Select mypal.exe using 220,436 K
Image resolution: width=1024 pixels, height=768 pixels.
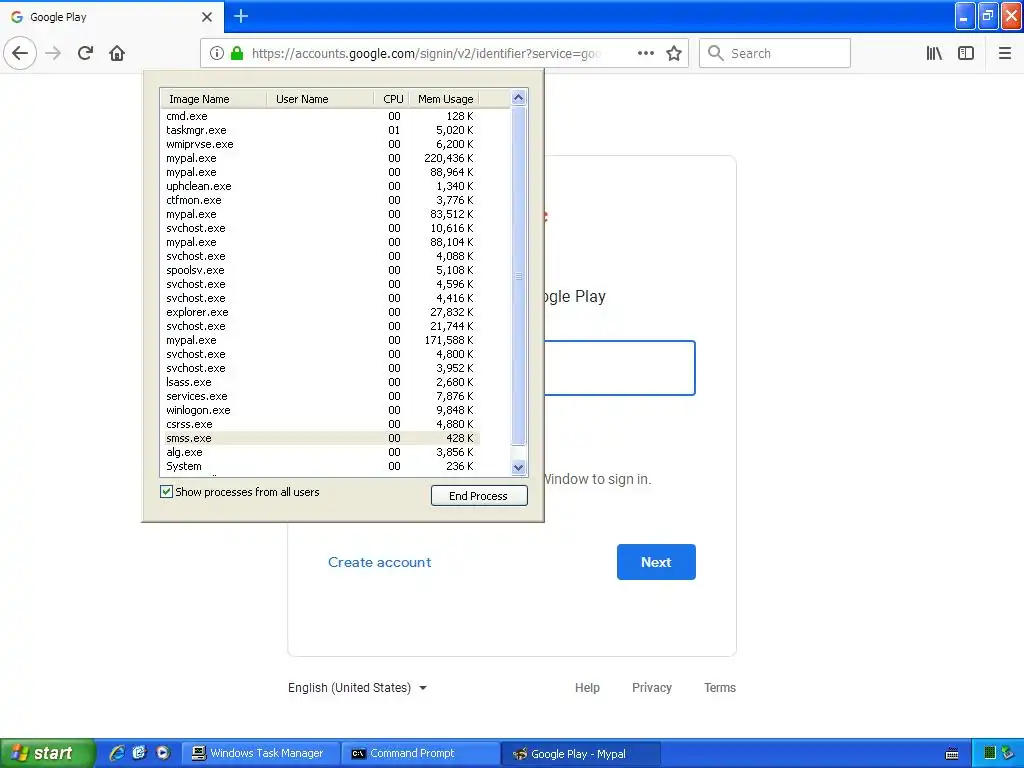320,158
